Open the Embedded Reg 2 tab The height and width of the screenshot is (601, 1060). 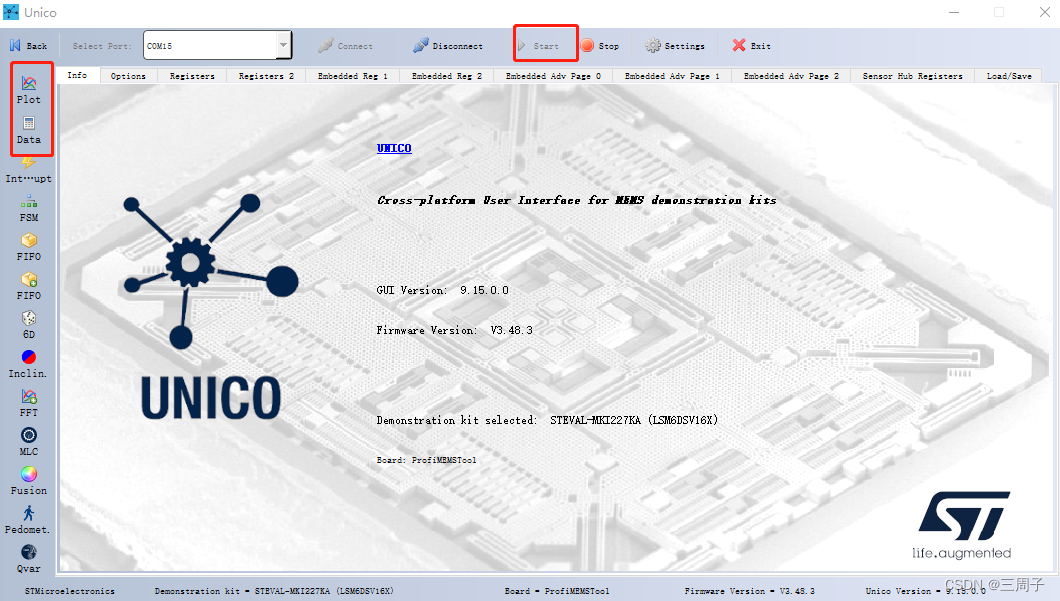[447, 76]
